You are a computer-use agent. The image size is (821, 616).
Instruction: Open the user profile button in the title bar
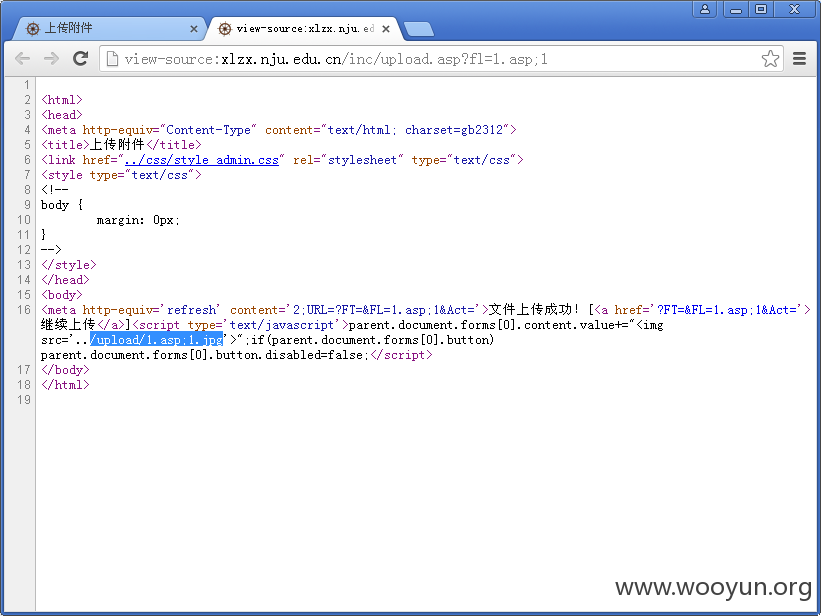tap(705, 9)
